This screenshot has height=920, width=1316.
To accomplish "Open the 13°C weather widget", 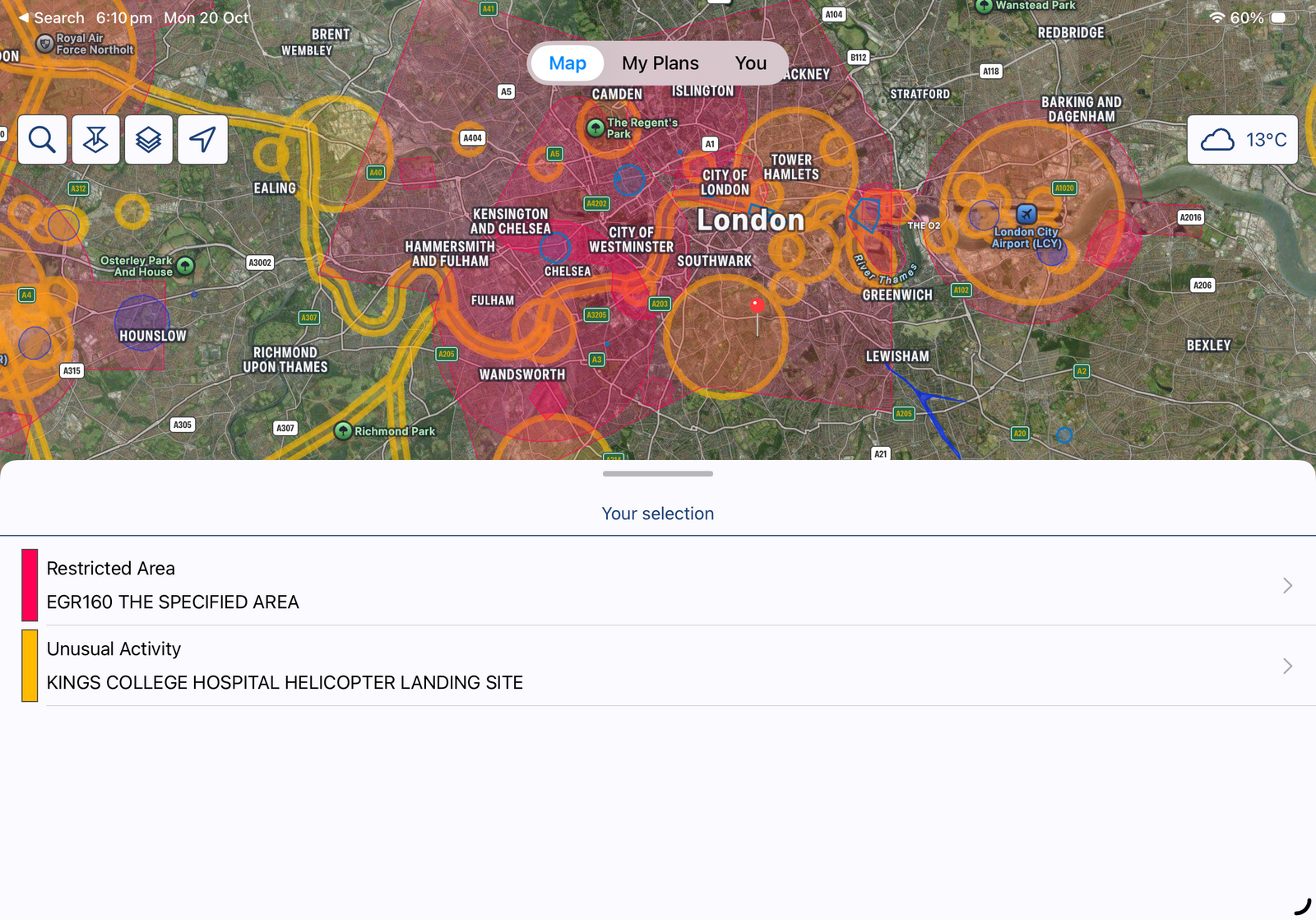I will pyautogui.click(x=1242, y=140).
